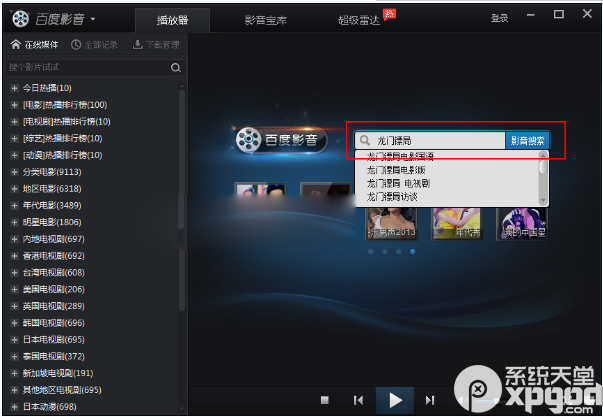
Task: Click the magnifier icon in main search box
Action: 365,140
